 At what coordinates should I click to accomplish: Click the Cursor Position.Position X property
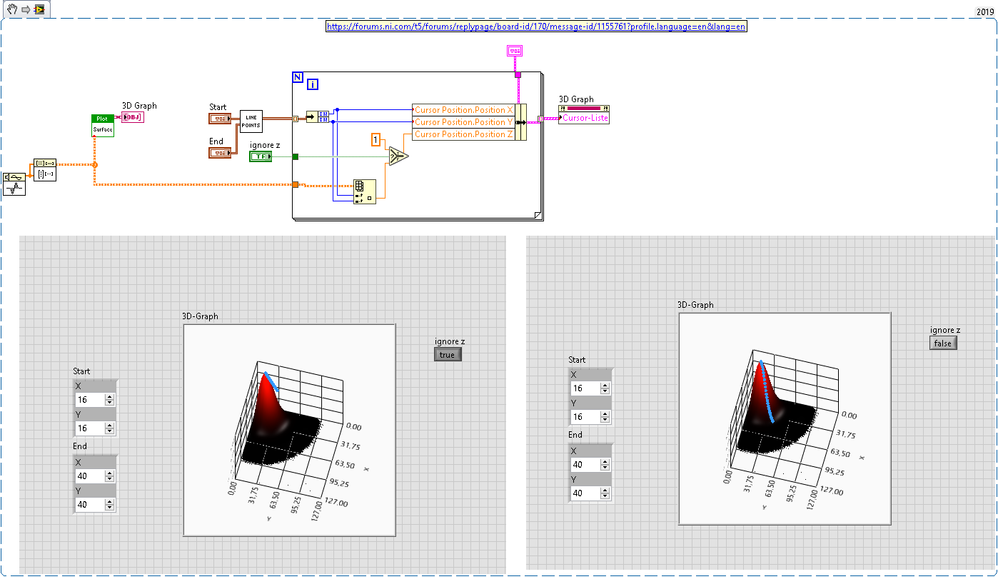[463, 109]
